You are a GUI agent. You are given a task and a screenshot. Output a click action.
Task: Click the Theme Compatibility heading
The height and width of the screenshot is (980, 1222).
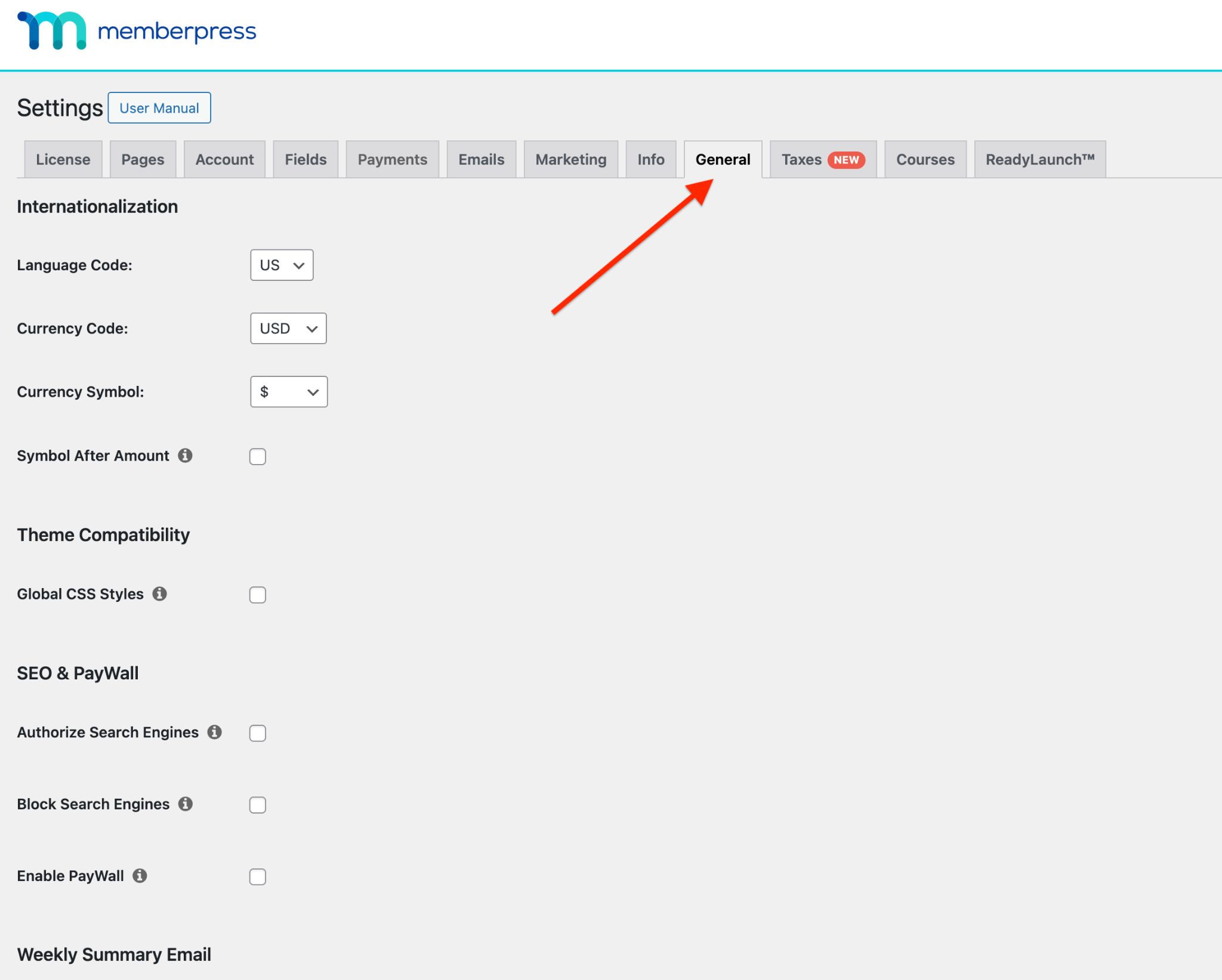(x=103, y=535)
